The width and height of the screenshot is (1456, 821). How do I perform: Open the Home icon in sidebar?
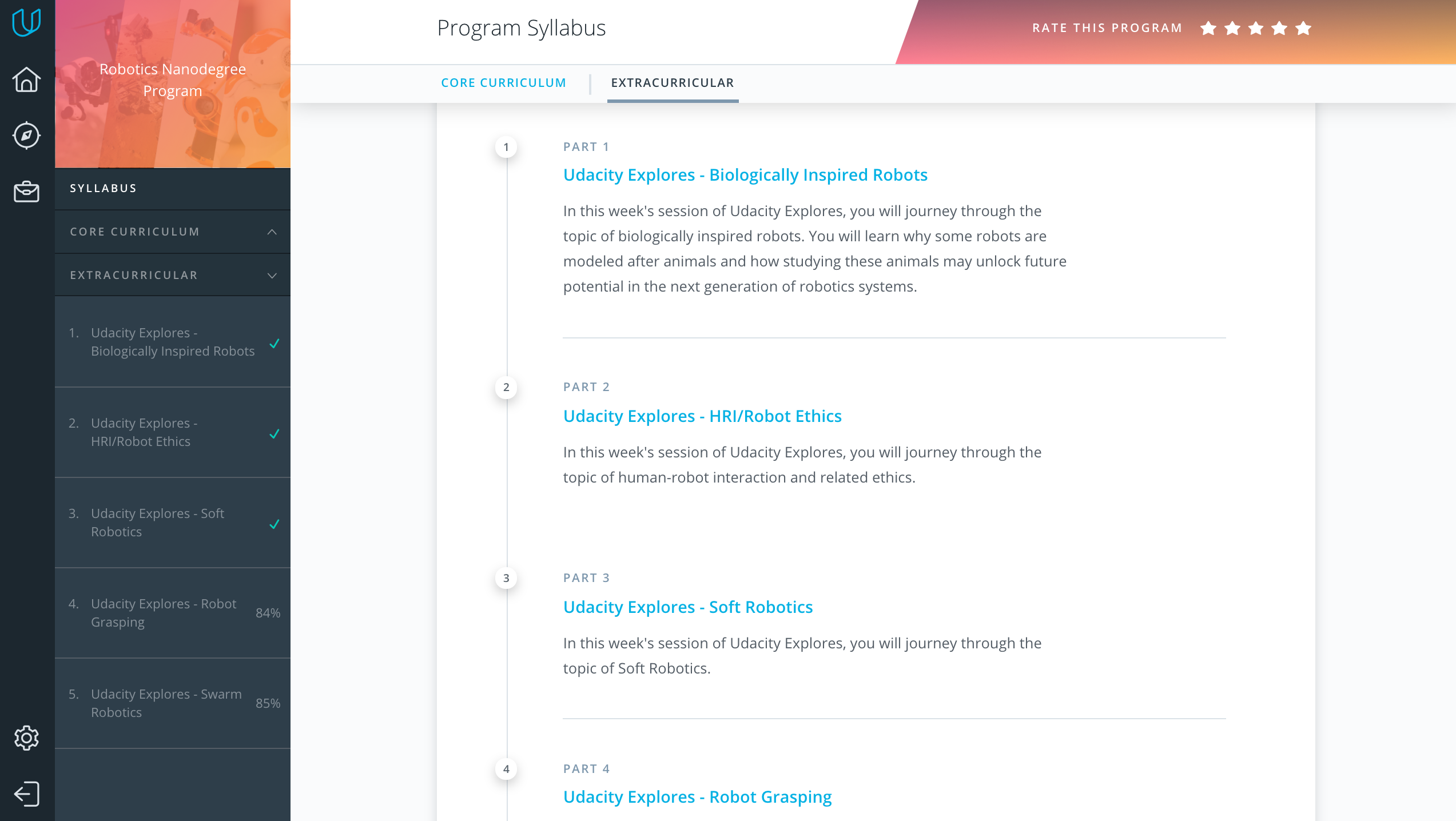pyautogui.click(x=27, y=79)
